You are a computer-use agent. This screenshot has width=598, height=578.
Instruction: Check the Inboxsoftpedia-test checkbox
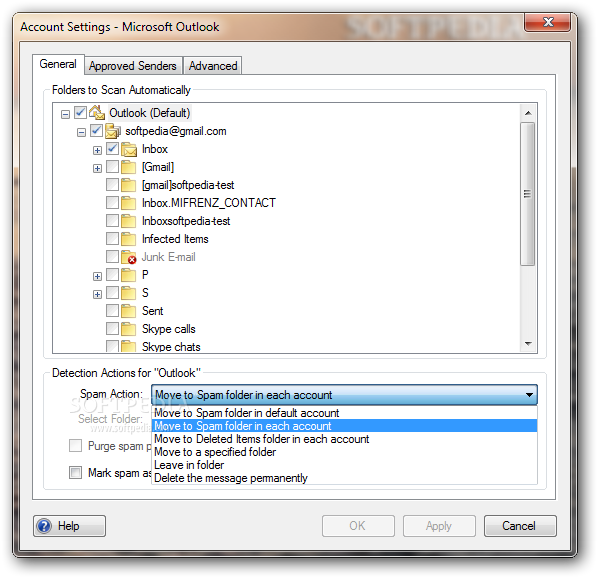[x=113, y=220]
